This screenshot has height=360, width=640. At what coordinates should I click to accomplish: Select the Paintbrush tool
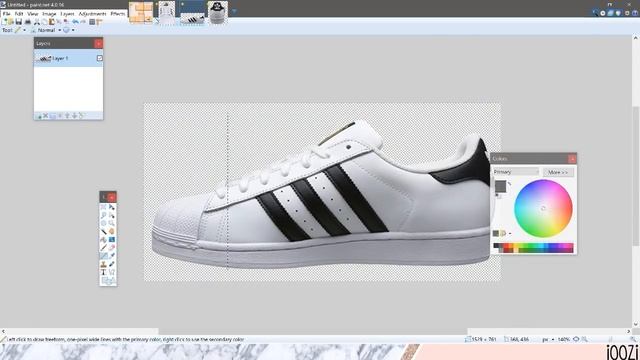pyautogui.click(x=104, y=248)
